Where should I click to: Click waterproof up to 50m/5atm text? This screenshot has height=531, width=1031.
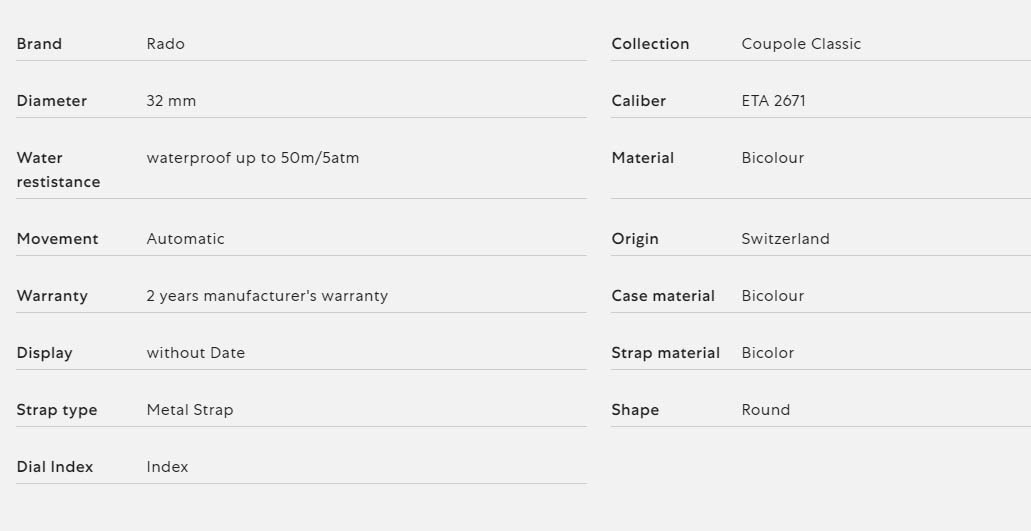point(252,158)
